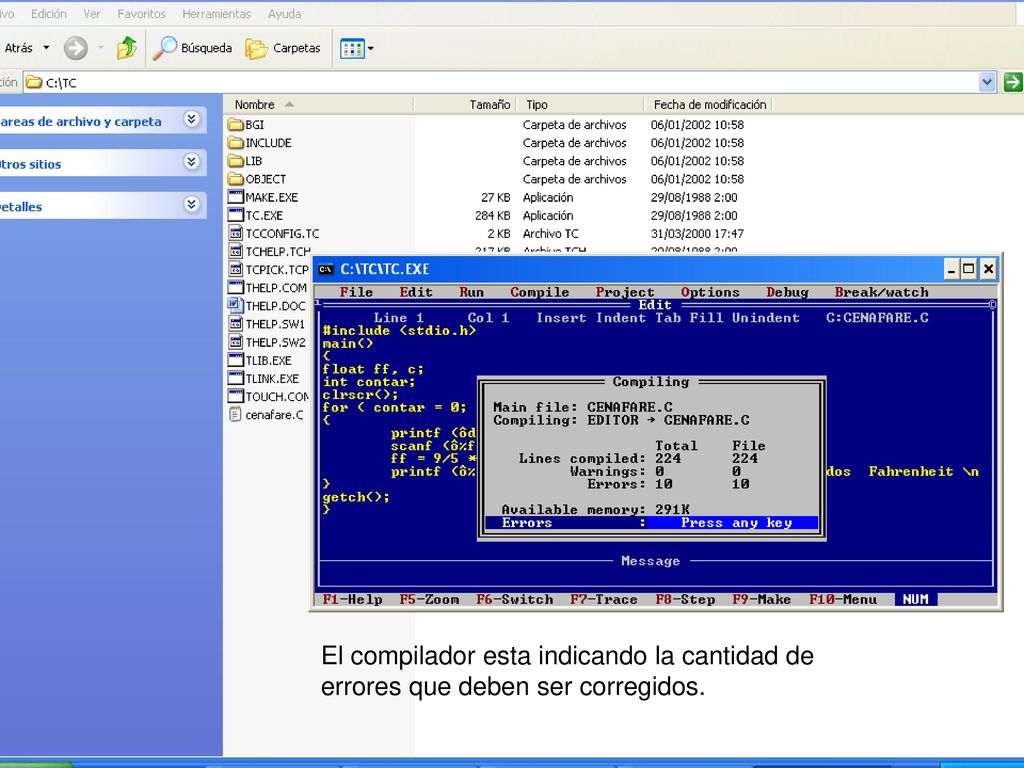Select TLIB.EXE application icon
This screenshot has width=1024, height=768.
tap(236, 360)
